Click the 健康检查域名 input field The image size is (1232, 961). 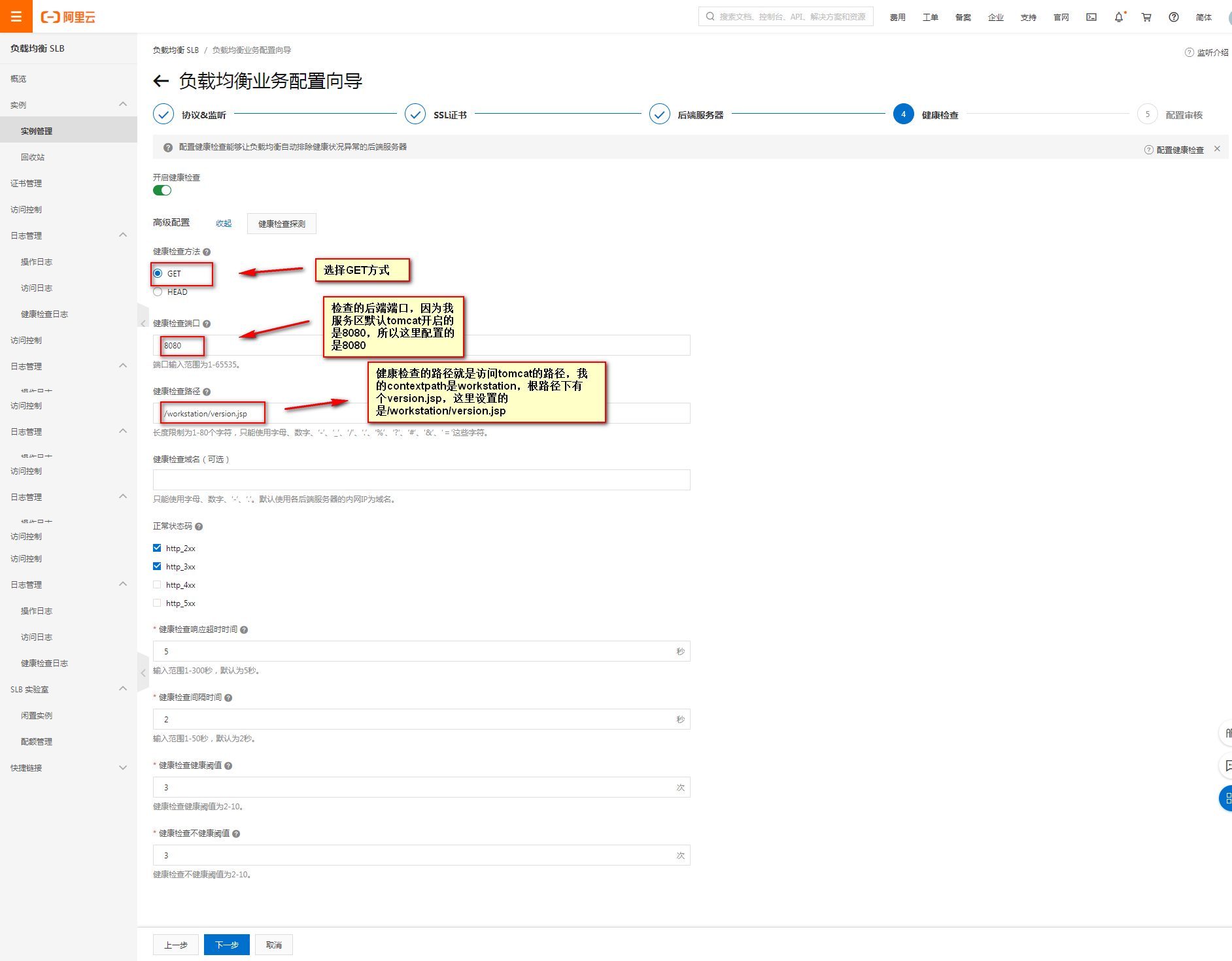point(421,480)
